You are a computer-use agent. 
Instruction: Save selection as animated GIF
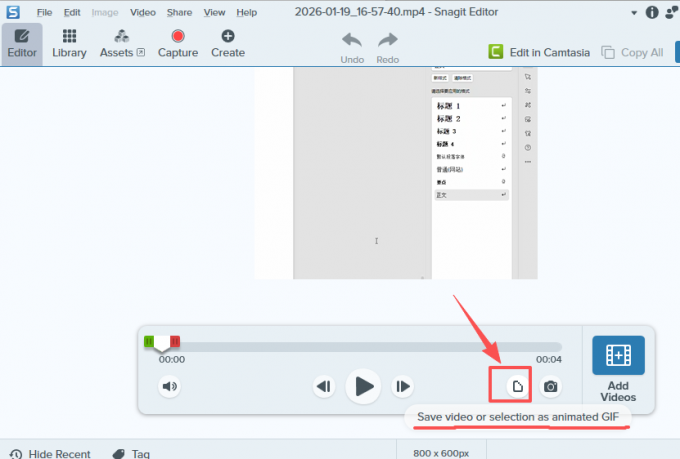pyautogui.click(x=517, y=386)
